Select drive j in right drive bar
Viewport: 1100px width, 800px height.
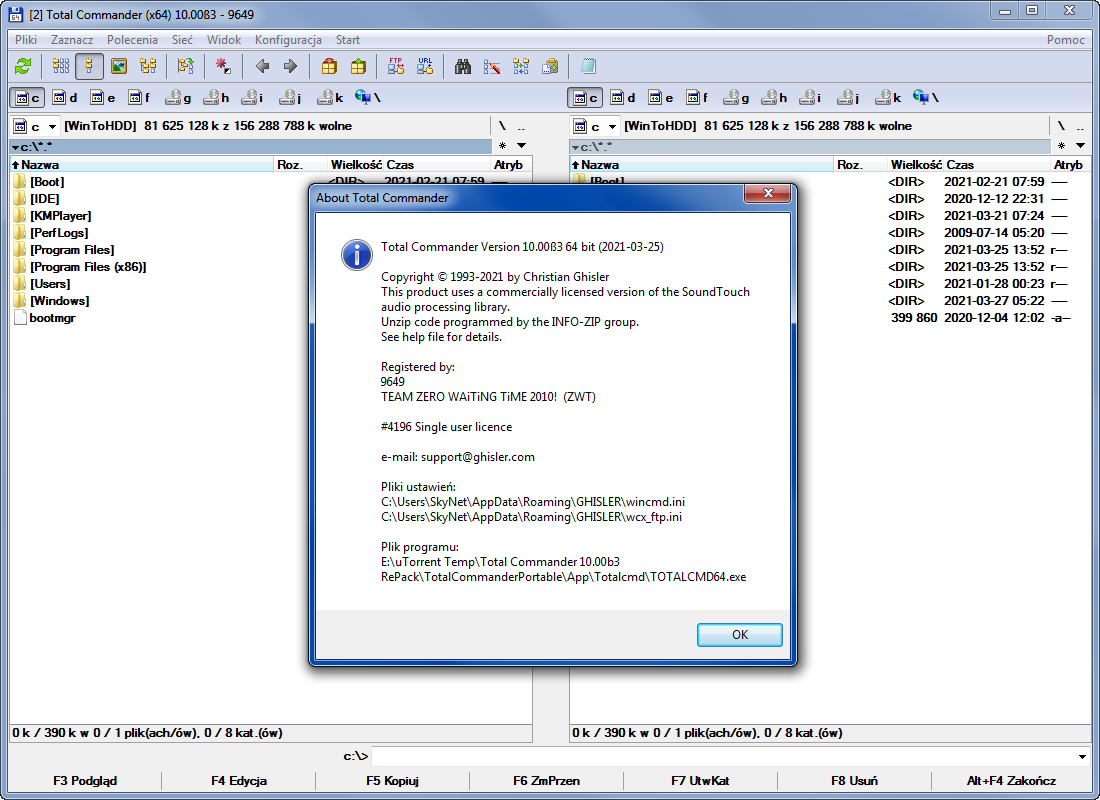point(848,98)
